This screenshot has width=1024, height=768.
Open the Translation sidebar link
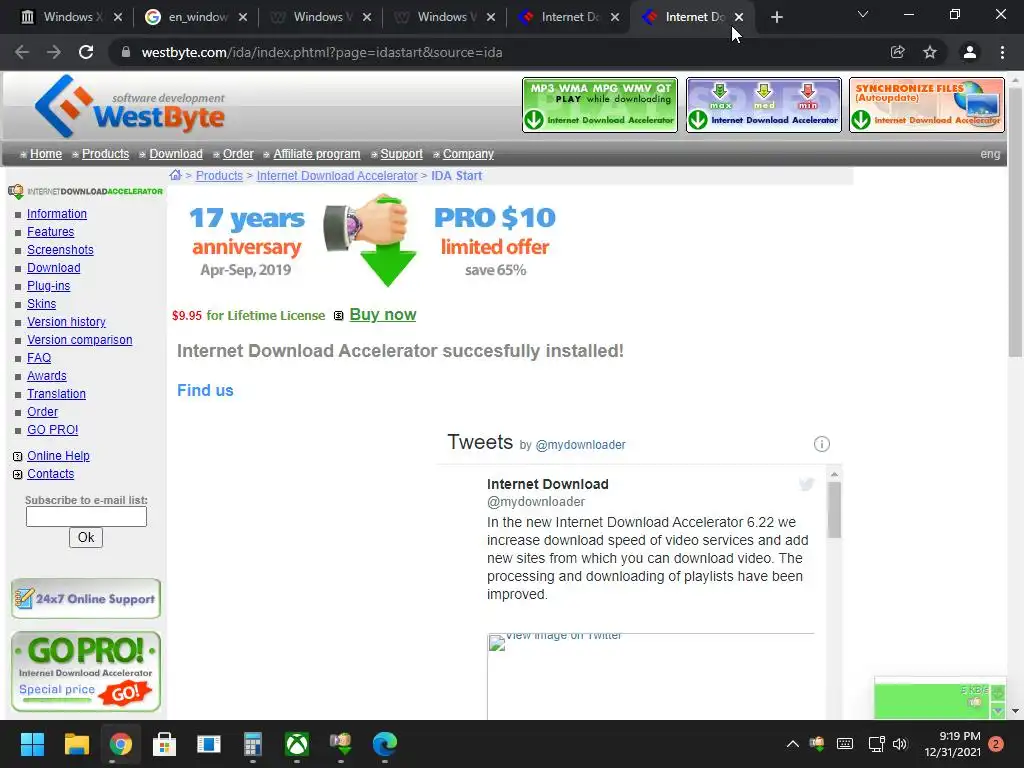tap(56, 394)
